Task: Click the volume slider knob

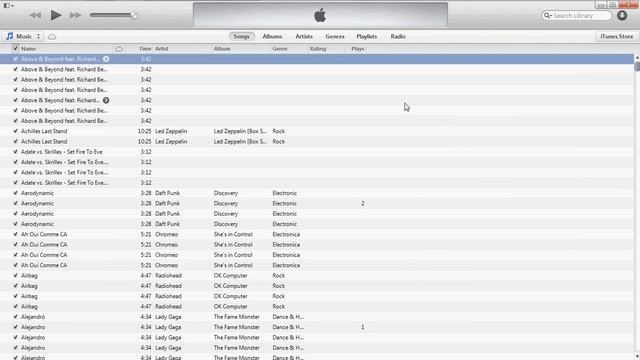Action: [134, 16]
